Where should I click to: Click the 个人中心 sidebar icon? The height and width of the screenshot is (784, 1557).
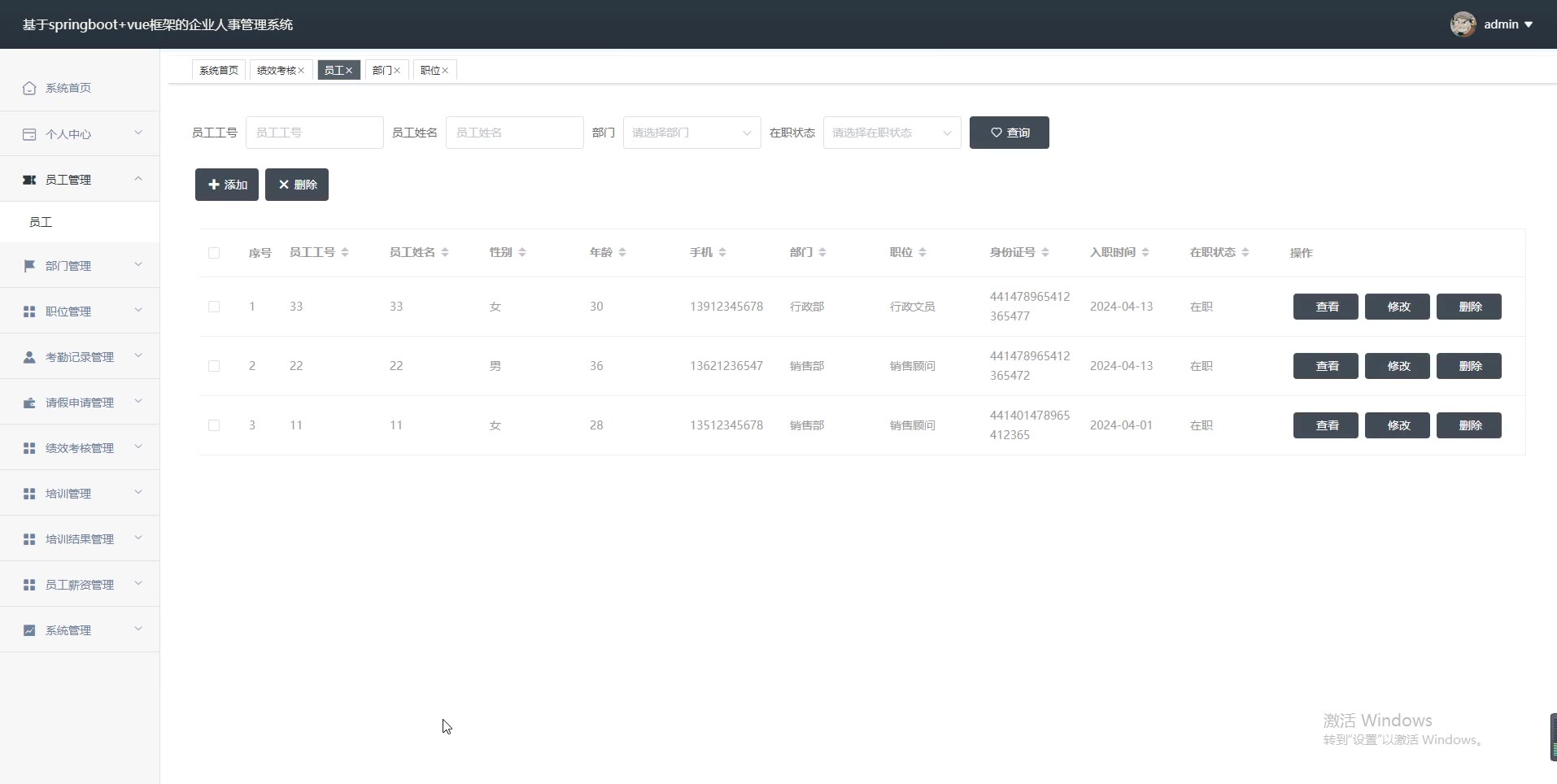[29, 134]
